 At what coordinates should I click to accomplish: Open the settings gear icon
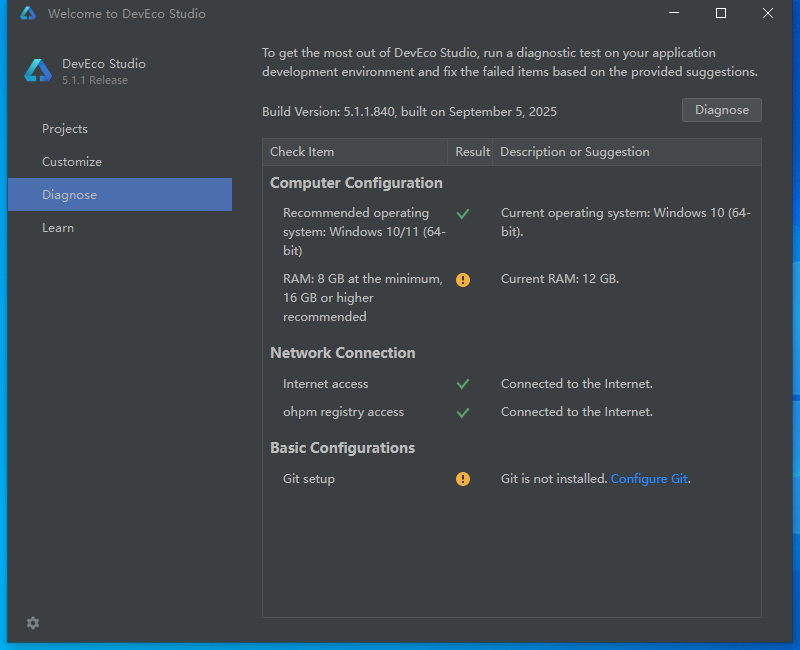coord(33,623)
